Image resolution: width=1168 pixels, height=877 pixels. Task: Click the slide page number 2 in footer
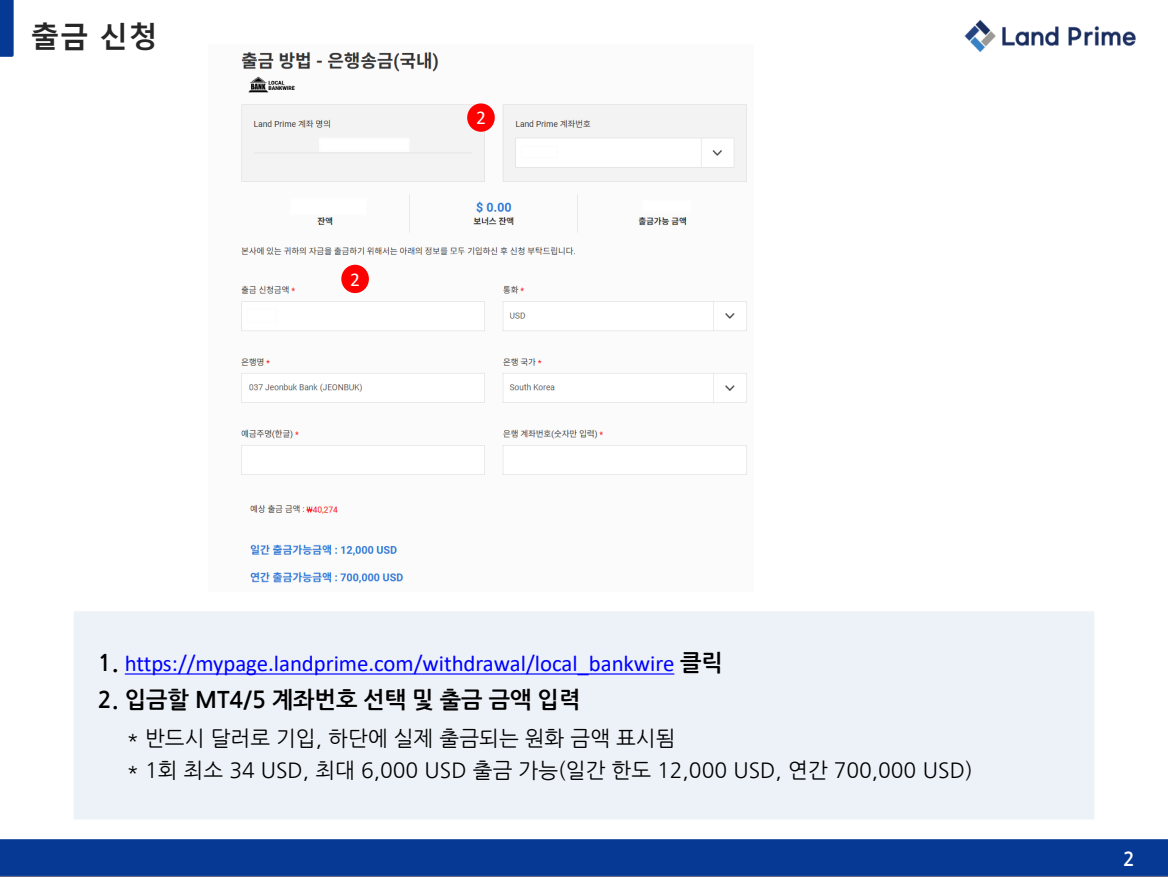(1128, 859)
